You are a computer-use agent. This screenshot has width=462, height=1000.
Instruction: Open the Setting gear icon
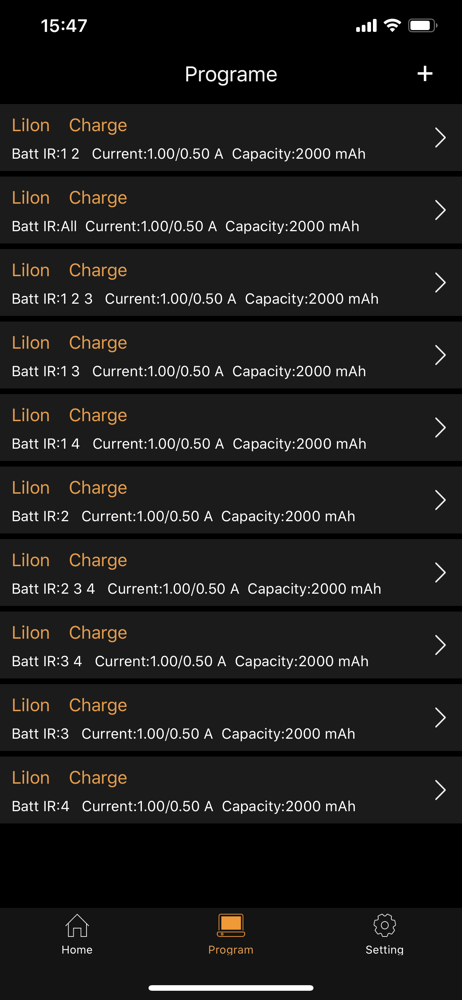click(x=384, y=925)
